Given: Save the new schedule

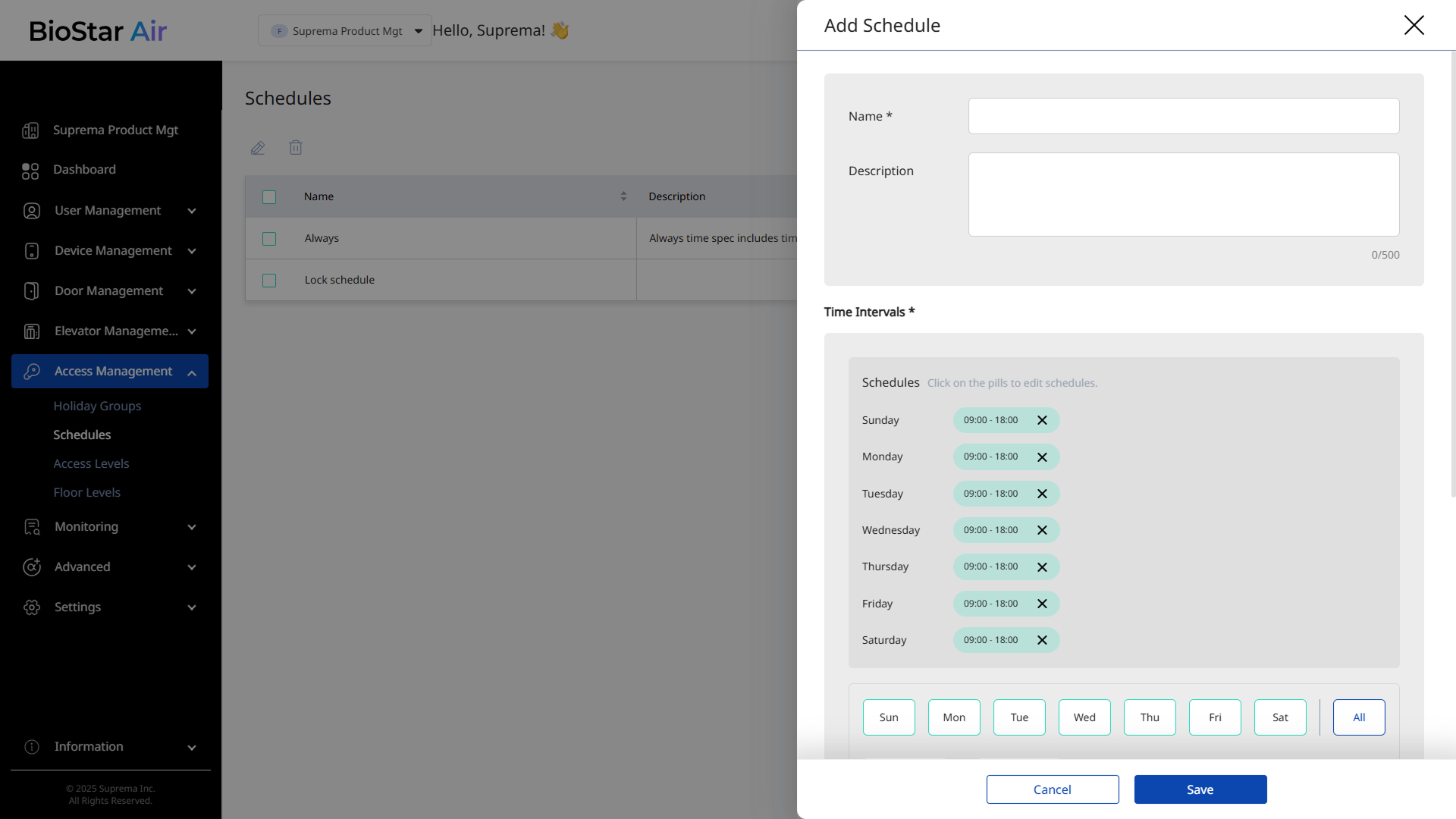Looking at the screenshot, I should pyautogui.click(x=1200, y=789).
